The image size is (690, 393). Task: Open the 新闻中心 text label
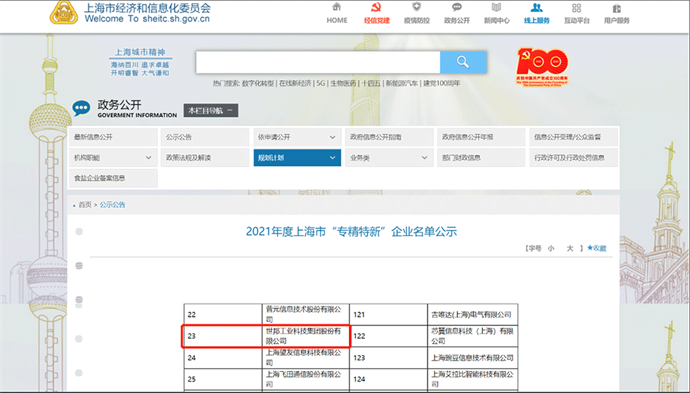click(x=496, y=20)
